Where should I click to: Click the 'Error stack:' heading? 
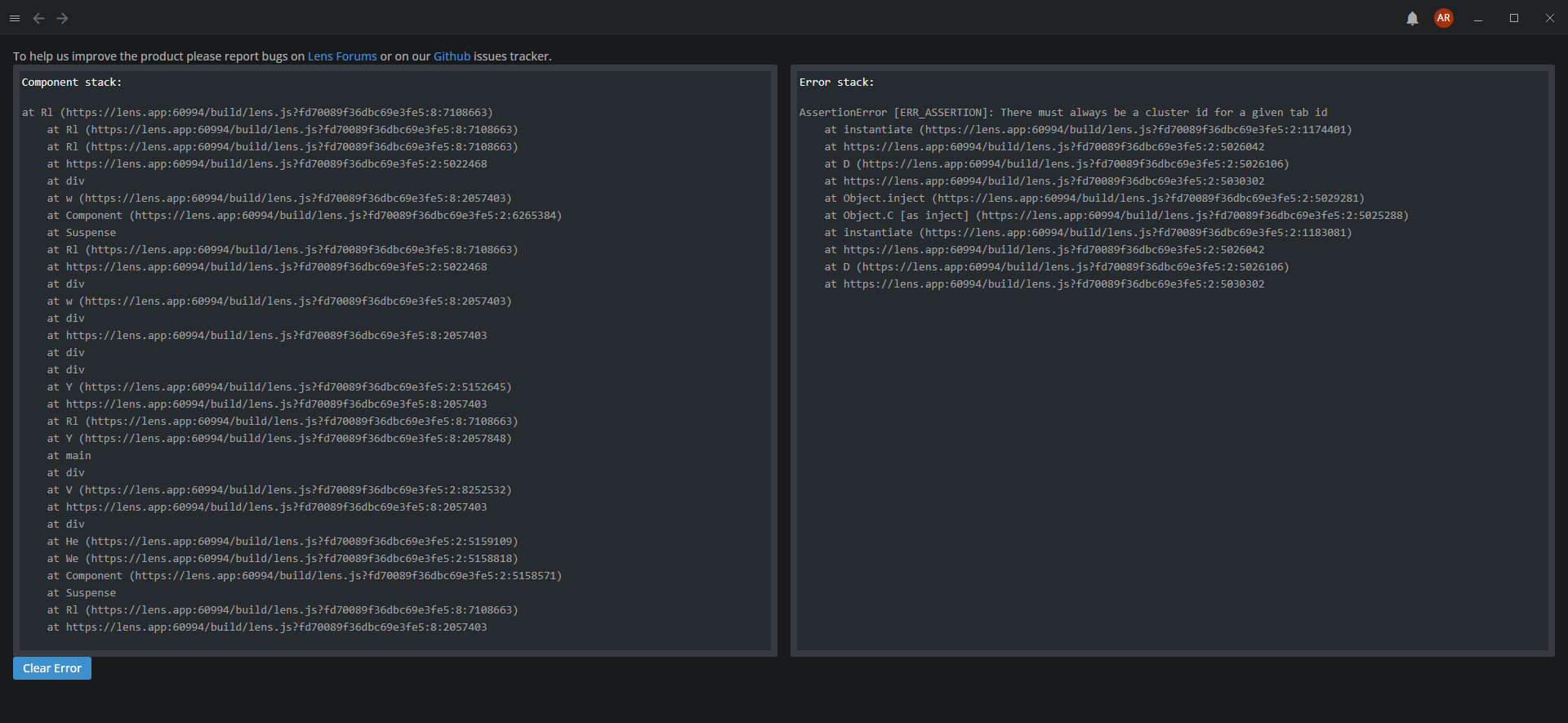pos(836,83)
